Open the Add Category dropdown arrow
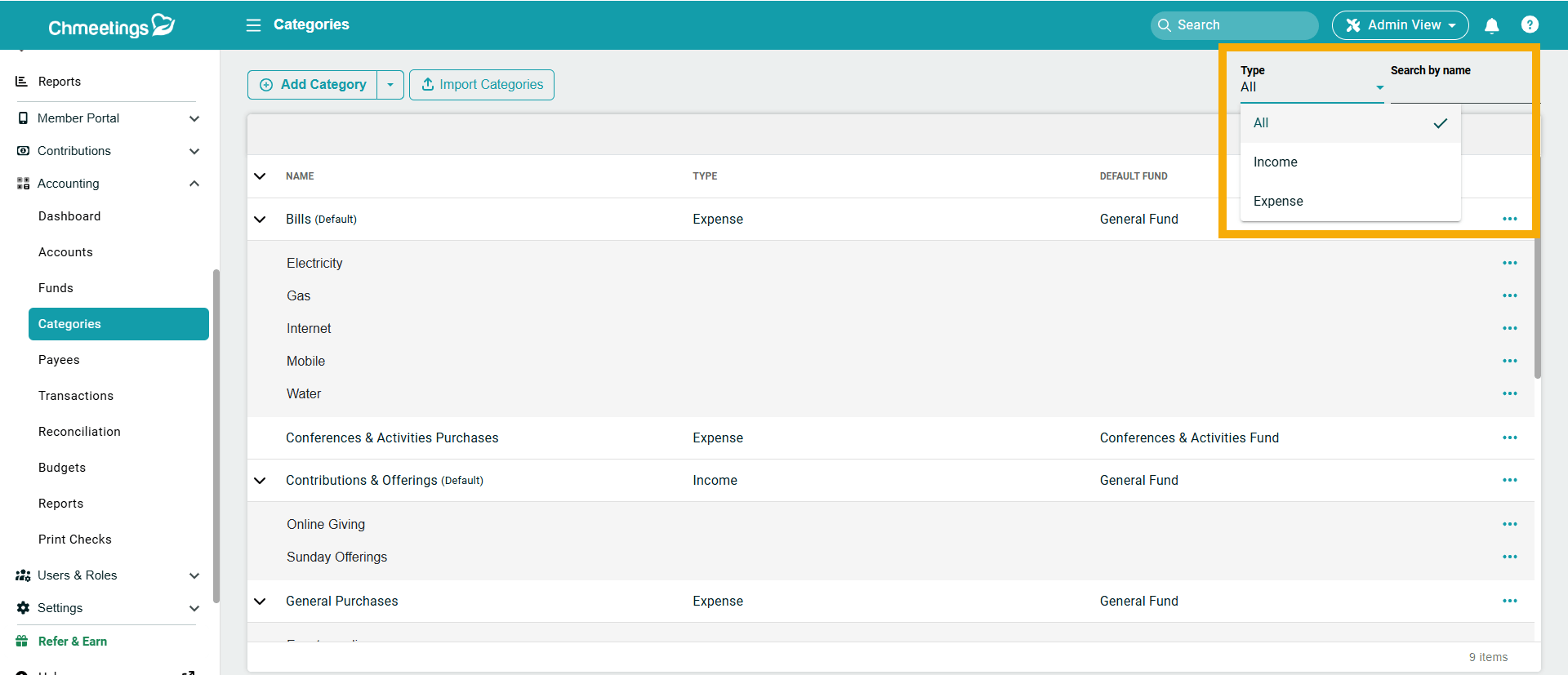This screenshot has height=675, width=1568. 390,85
